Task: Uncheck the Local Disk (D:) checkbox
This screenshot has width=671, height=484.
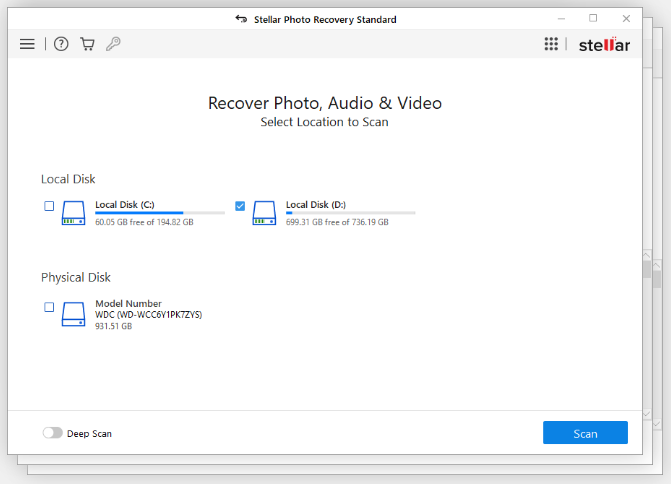Action: pyautogui.click(x=240, y=206)
